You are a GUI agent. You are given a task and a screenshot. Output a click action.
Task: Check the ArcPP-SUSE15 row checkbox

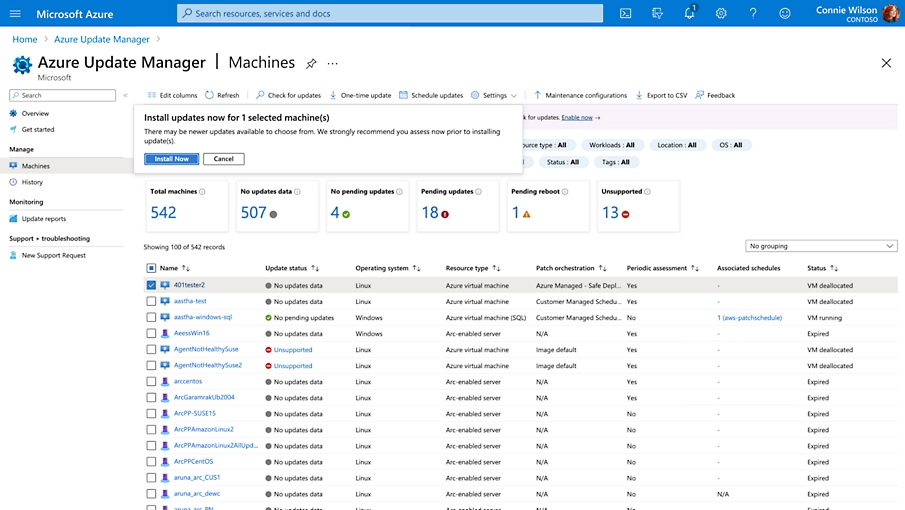[151, 414]
